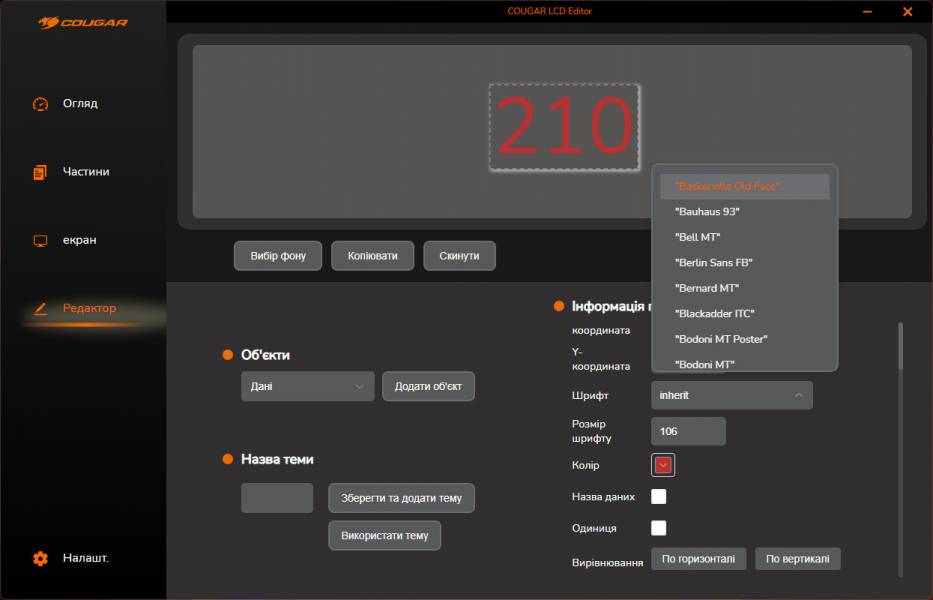
Task: Pick "Blackadder ITC" in the font list
Action: [x=714, y=314]
